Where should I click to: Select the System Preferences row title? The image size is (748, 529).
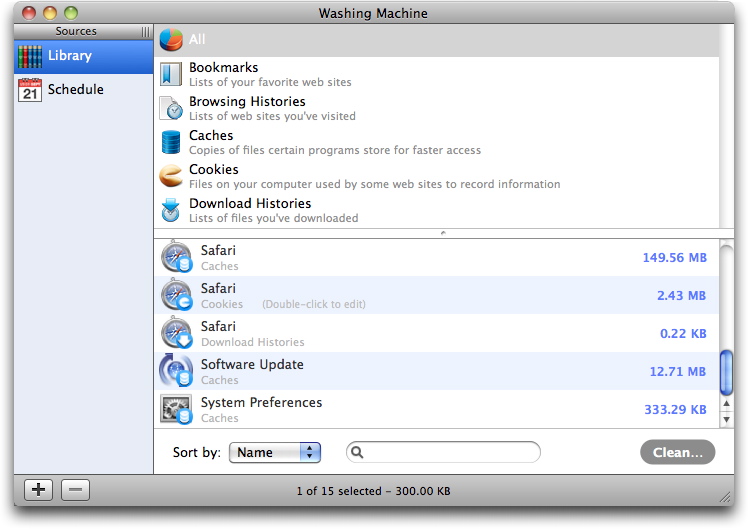[261, 403]
